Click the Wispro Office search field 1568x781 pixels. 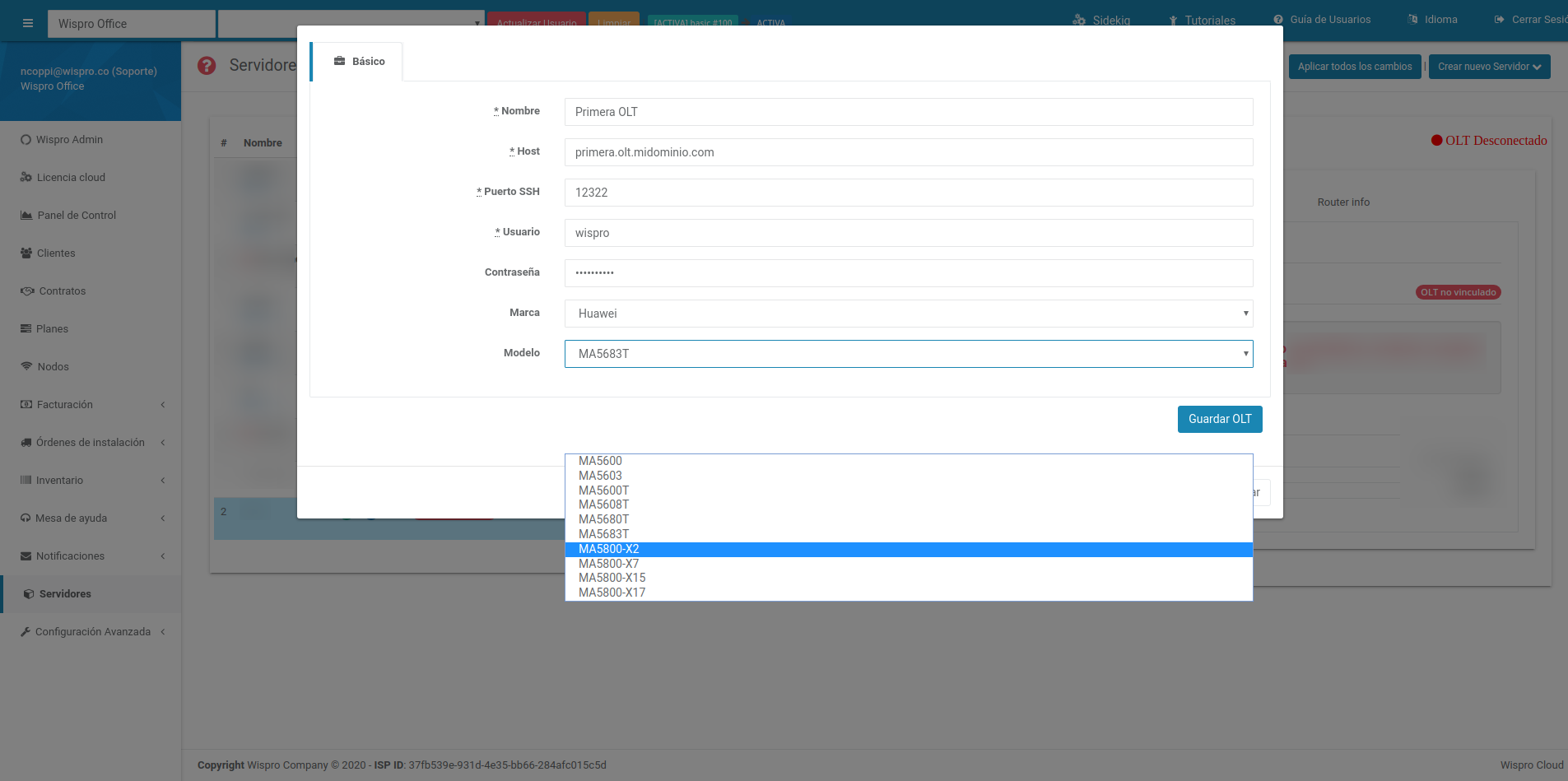(x=132, y=24)
